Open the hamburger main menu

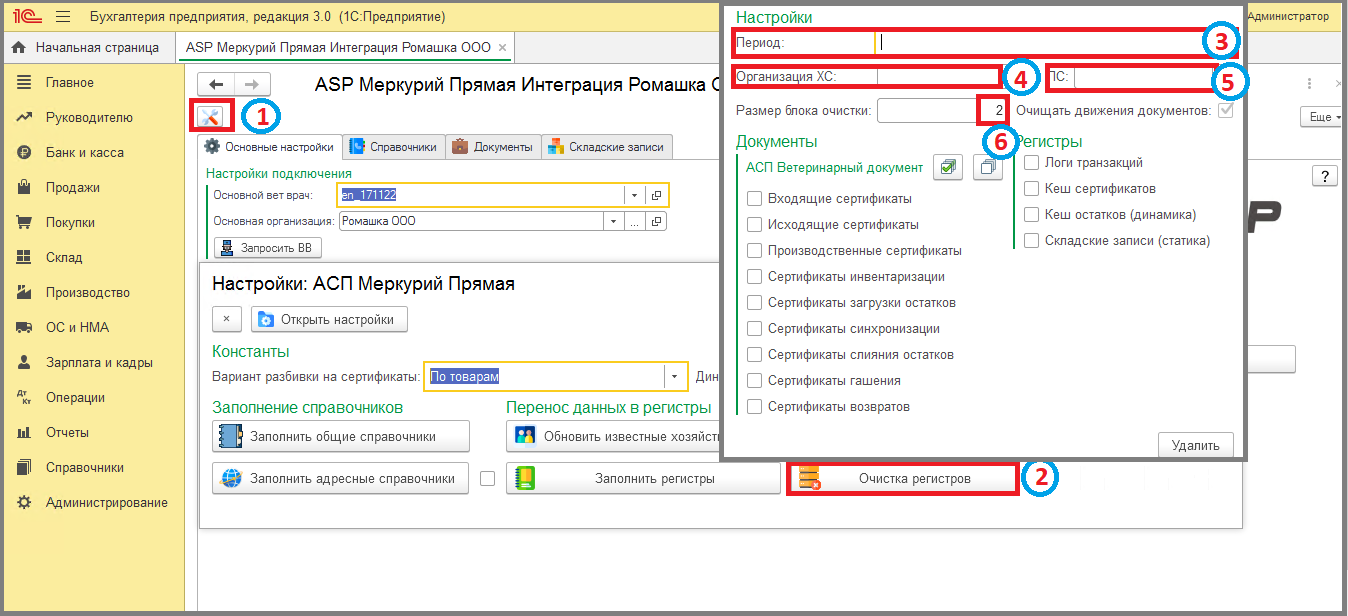click(x=63, y=17)
